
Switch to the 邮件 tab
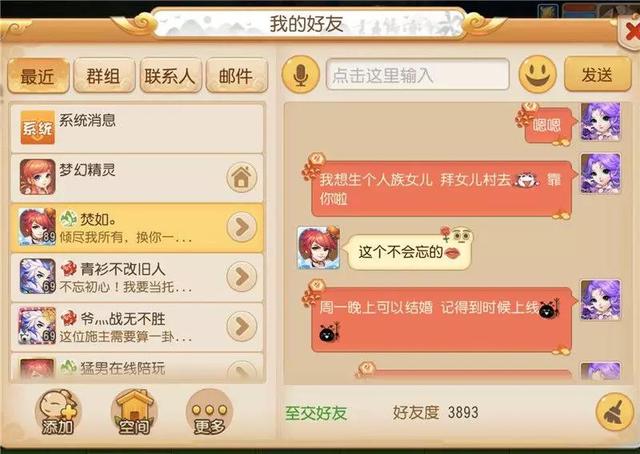[x=237, y=76]
